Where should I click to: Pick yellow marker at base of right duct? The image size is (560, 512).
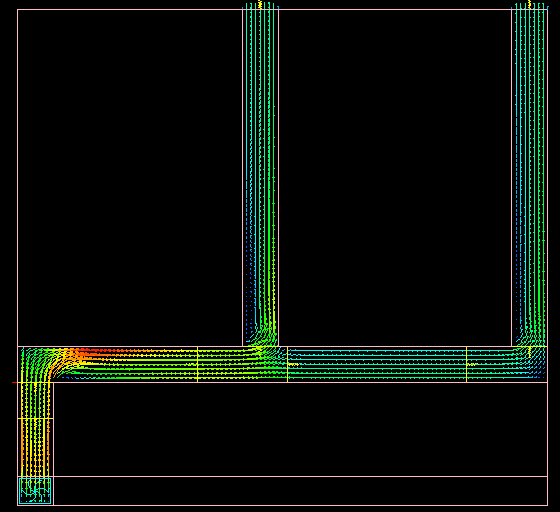[x=529, y=352]
